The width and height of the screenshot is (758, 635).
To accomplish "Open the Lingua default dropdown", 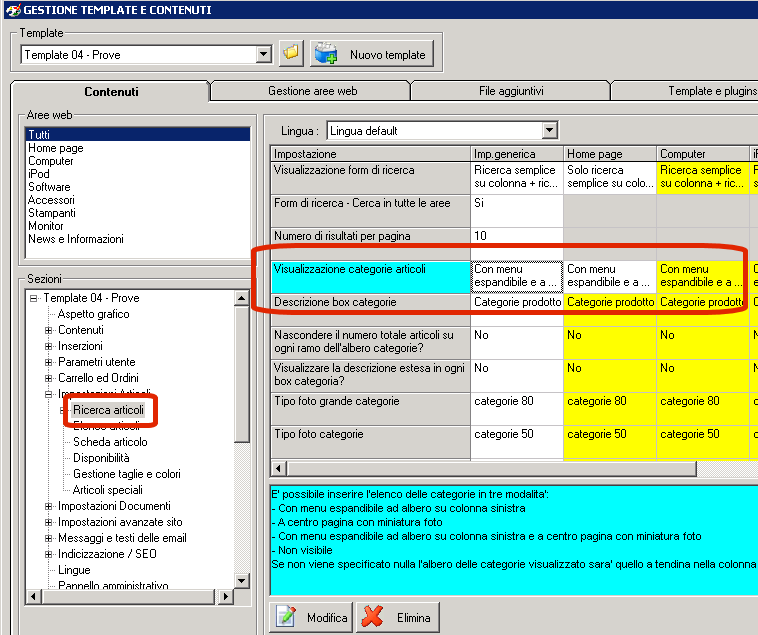I will pyautogui.click(x=549, y=131).
